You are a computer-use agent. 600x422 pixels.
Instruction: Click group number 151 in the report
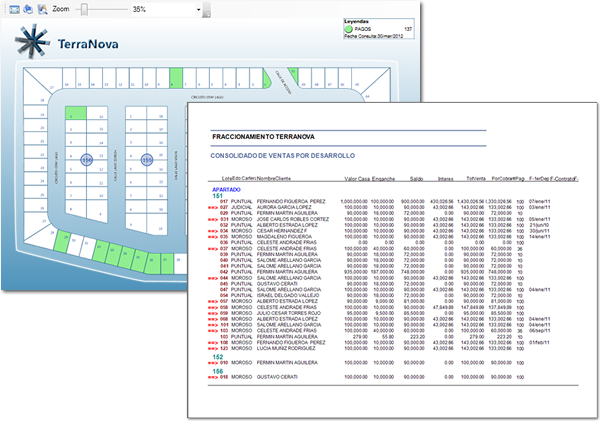217,196
